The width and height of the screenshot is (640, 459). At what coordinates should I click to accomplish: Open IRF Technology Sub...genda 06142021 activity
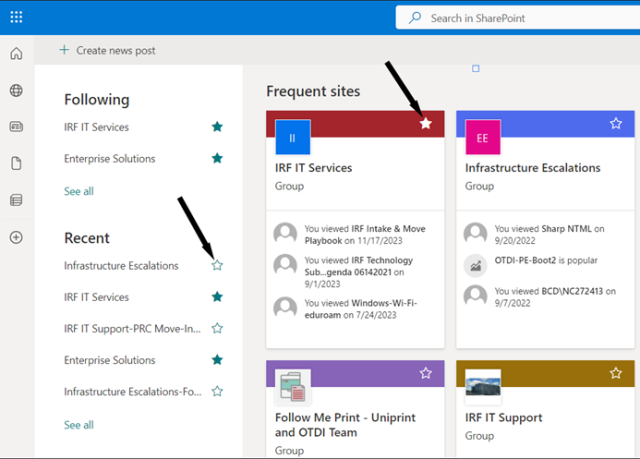359,272
